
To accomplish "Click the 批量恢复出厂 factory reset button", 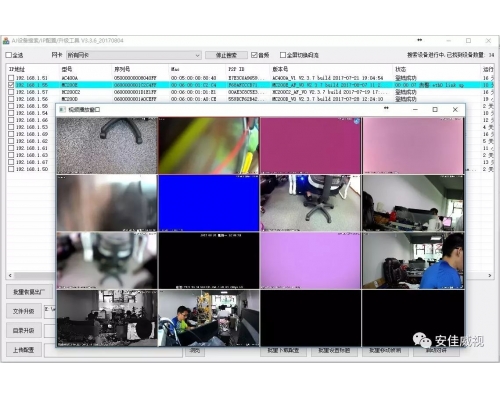I will click(29, 292).
